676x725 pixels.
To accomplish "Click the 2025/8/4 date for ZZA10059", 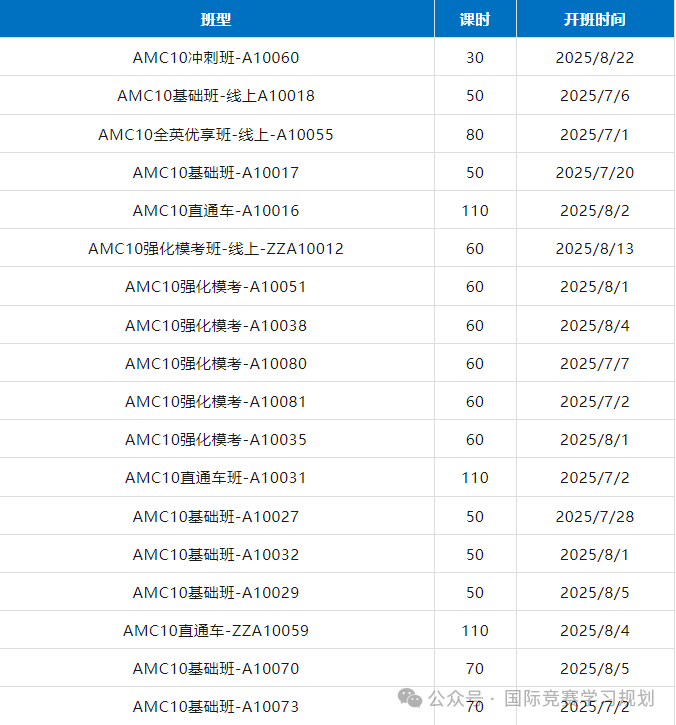I will (595, 630).
